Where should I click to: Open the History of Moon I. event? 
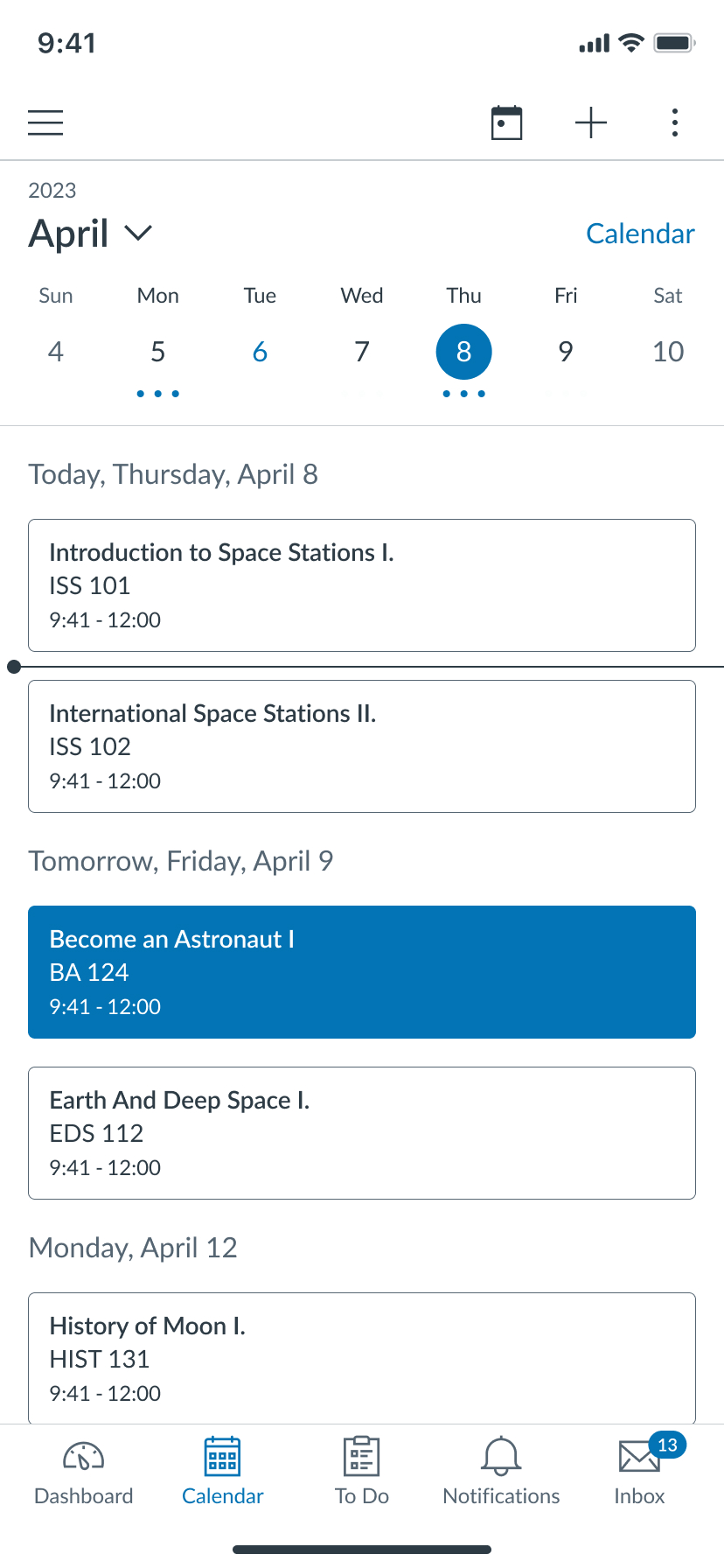362,1356
